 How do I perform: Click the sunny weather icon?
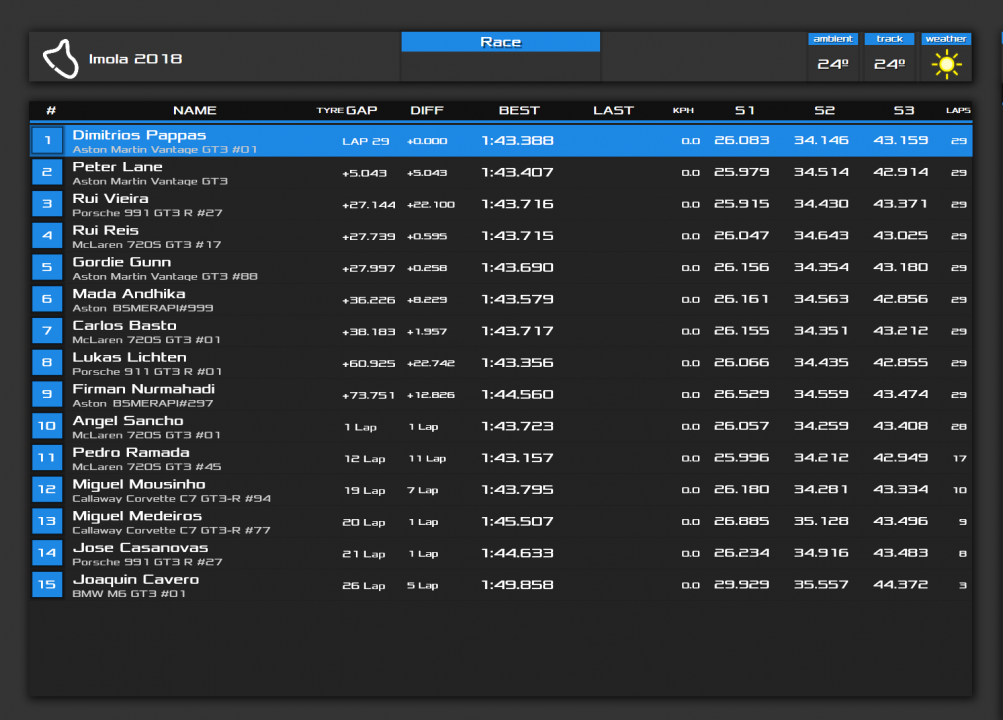(946, 64)
